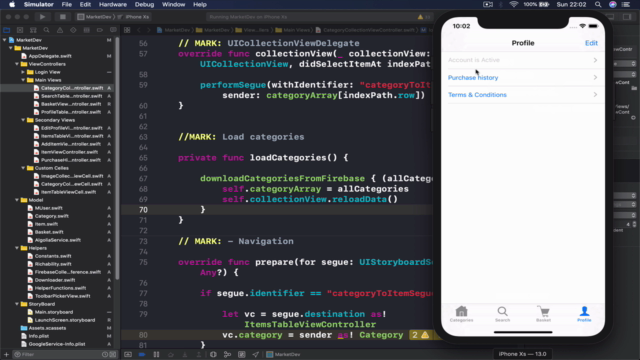Open Purchase history row in simulator
The image size is (640, 360).
click(523, 78)
